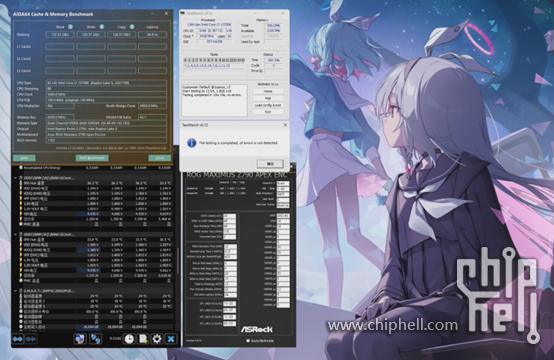The image size is (554, 360).
Task: Click Load config & exit button
Action: point(268,105)
